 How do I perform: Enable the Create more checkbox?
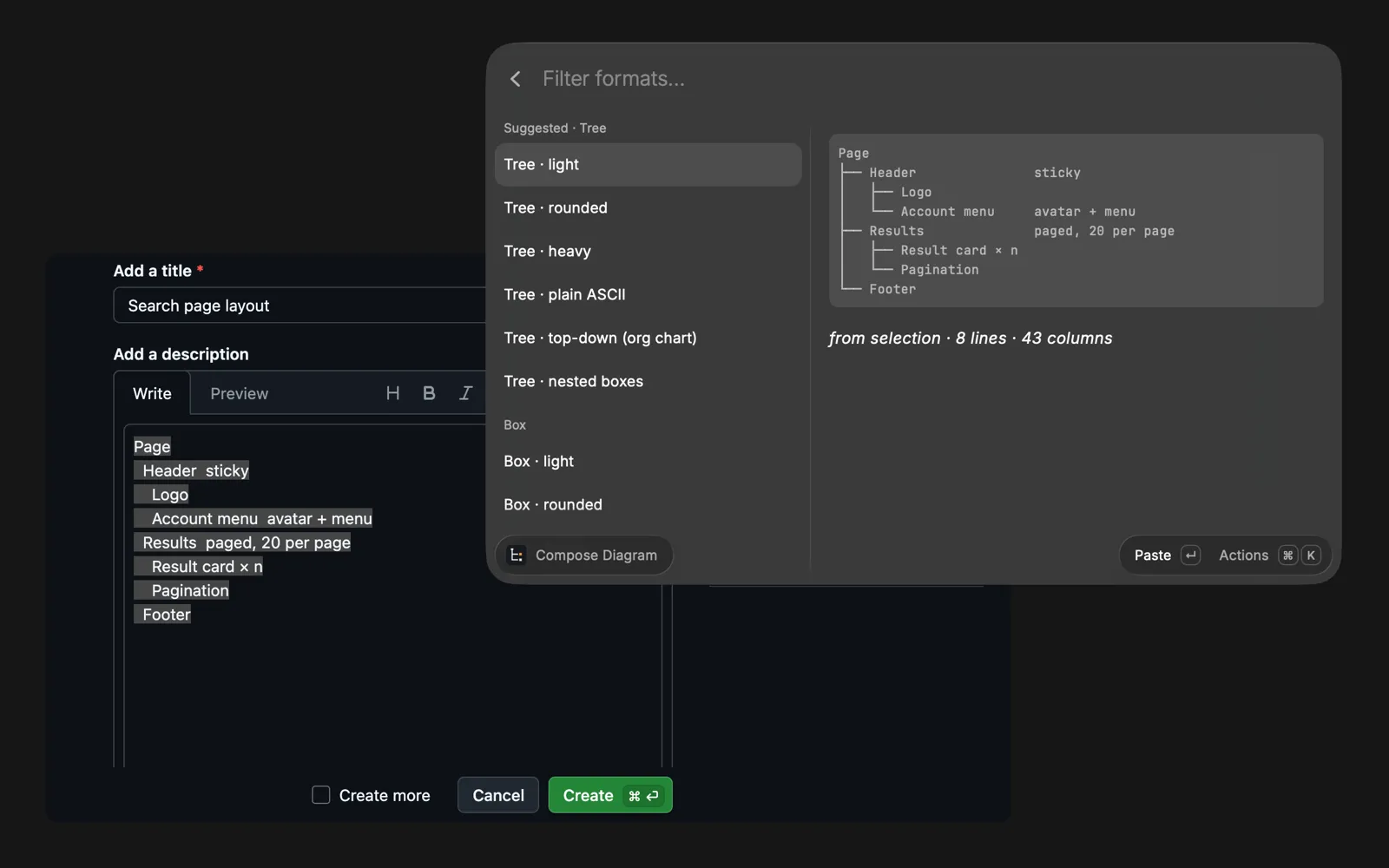tap(321, 795)
